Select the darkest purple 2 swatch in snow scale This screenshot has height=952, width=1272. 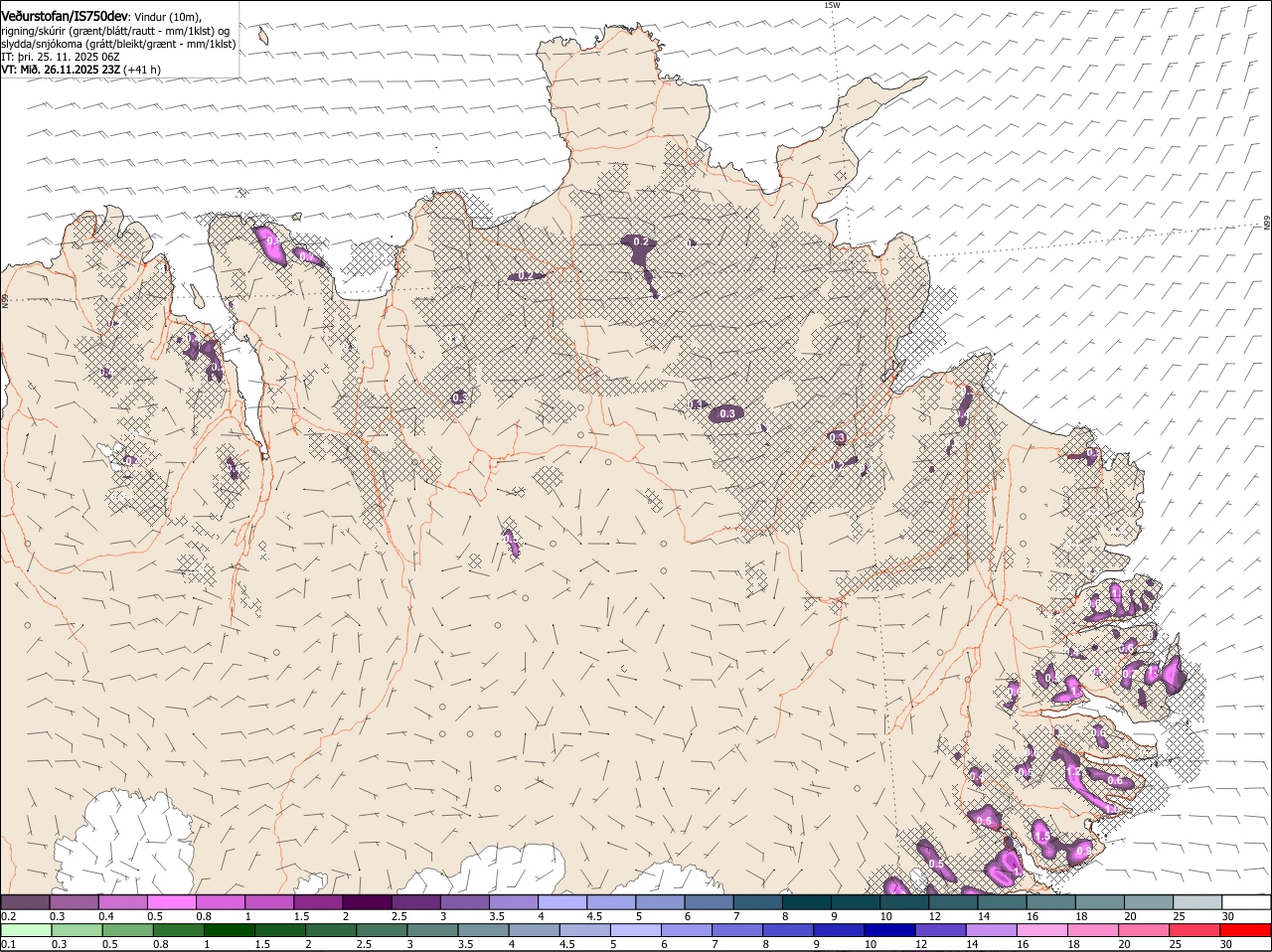[367, 901]
